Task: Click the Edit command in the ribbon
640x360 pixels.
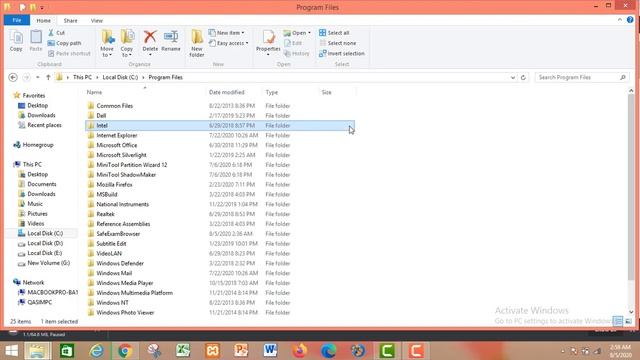Action: point(293,43)
